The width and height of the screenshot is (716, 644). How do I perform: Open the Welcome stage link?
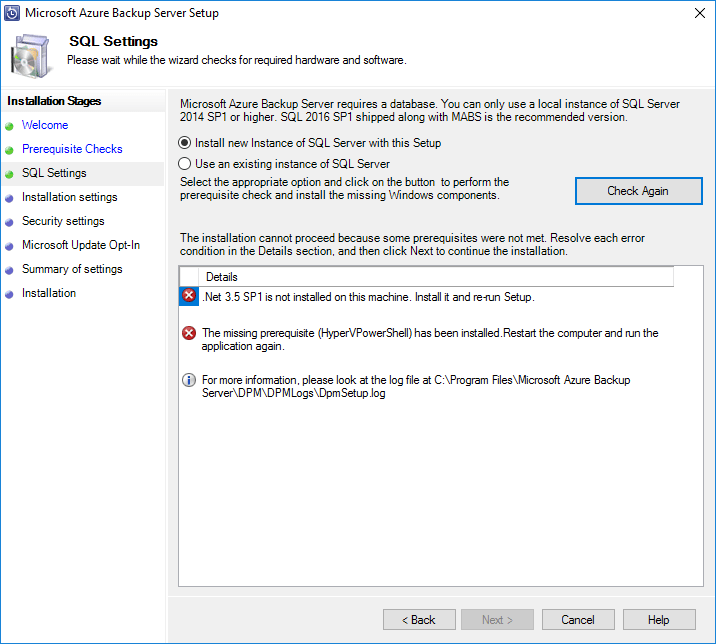(45, 125)
